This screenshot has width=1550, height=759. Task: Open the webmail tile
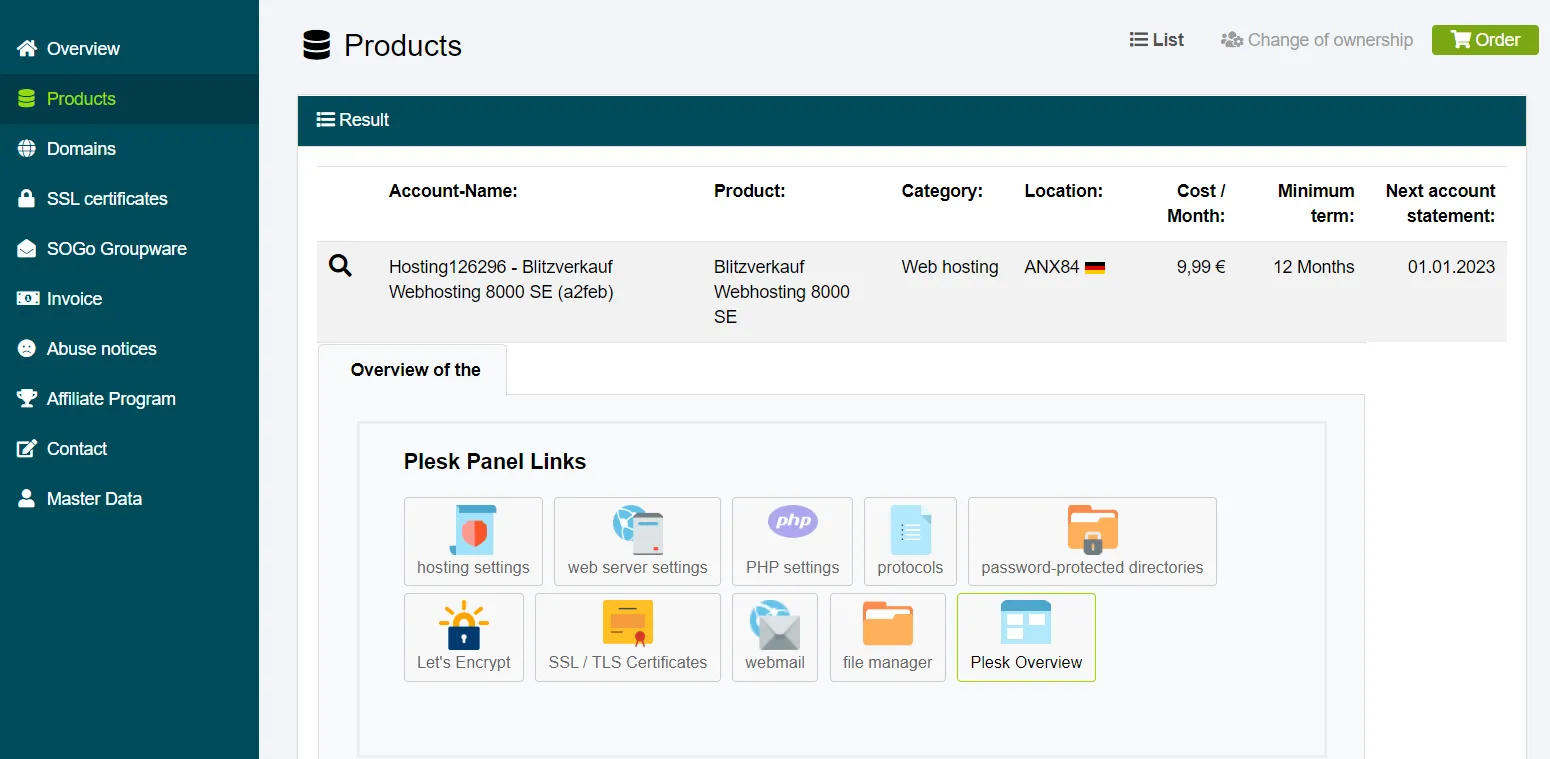coord(775,637)
